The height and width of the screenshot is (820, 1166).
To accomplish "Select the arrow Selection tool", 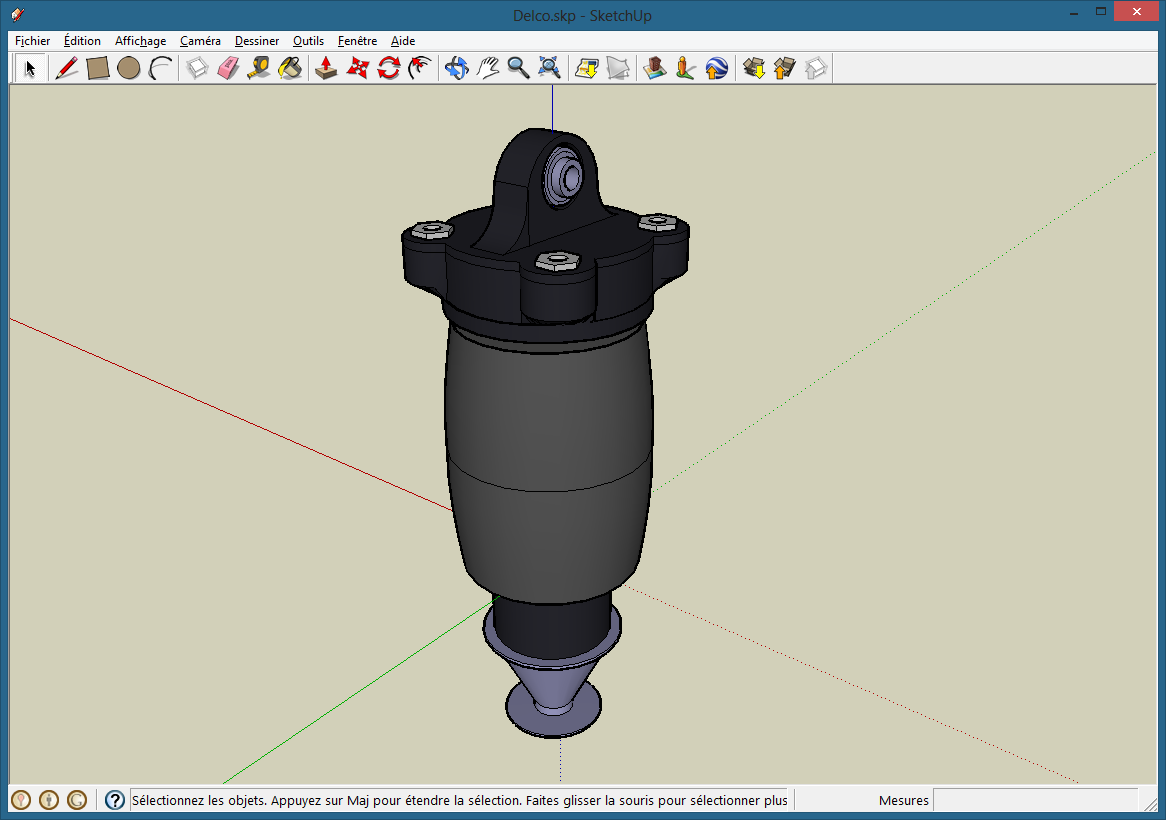I will (30, 68).
